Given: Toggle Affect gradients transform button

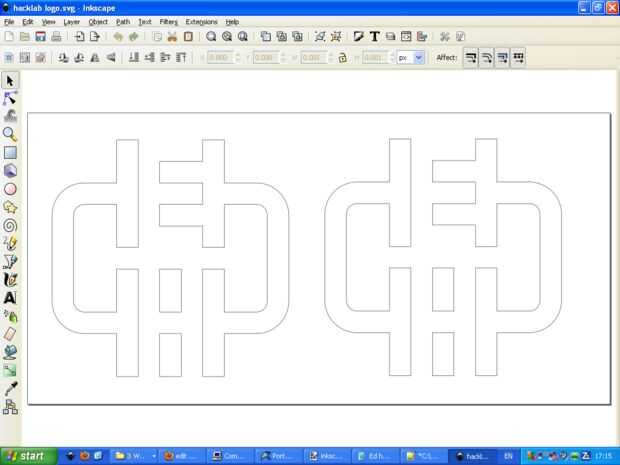Looking at the screenshot, I should [x=502, y=58].
